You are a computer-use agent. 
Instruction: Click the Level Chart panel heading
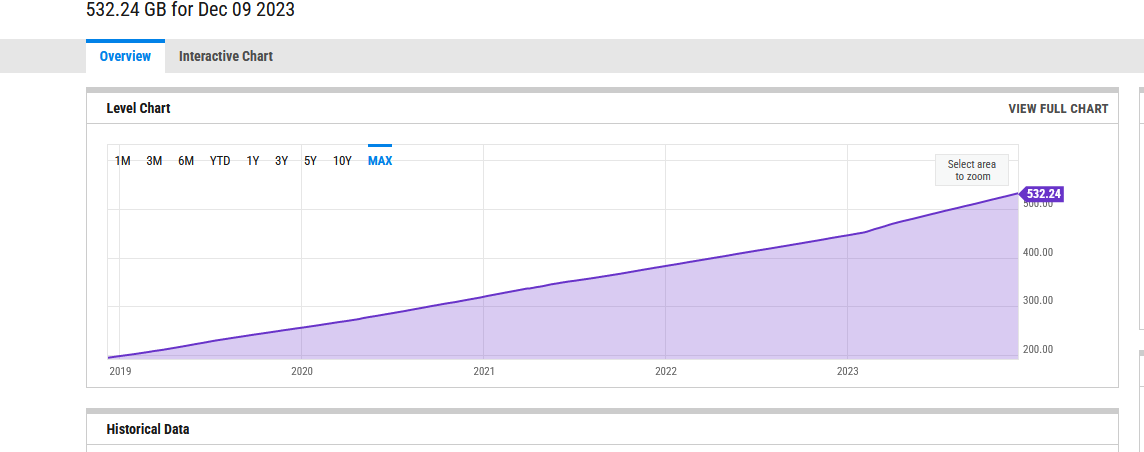[138, 108]
